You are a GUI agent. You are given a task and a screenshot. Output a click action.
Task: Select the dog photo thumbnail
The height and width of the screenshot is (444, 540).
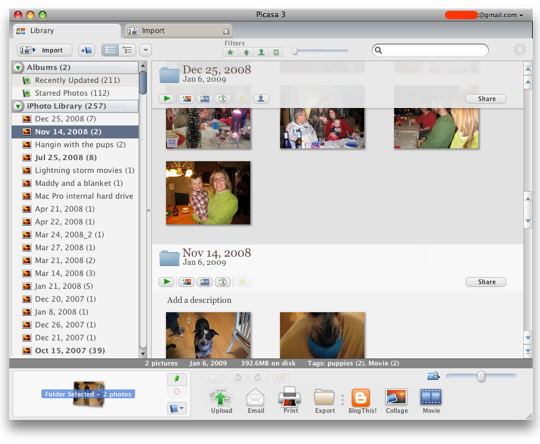pyautogui.click(x=208, y=335)
